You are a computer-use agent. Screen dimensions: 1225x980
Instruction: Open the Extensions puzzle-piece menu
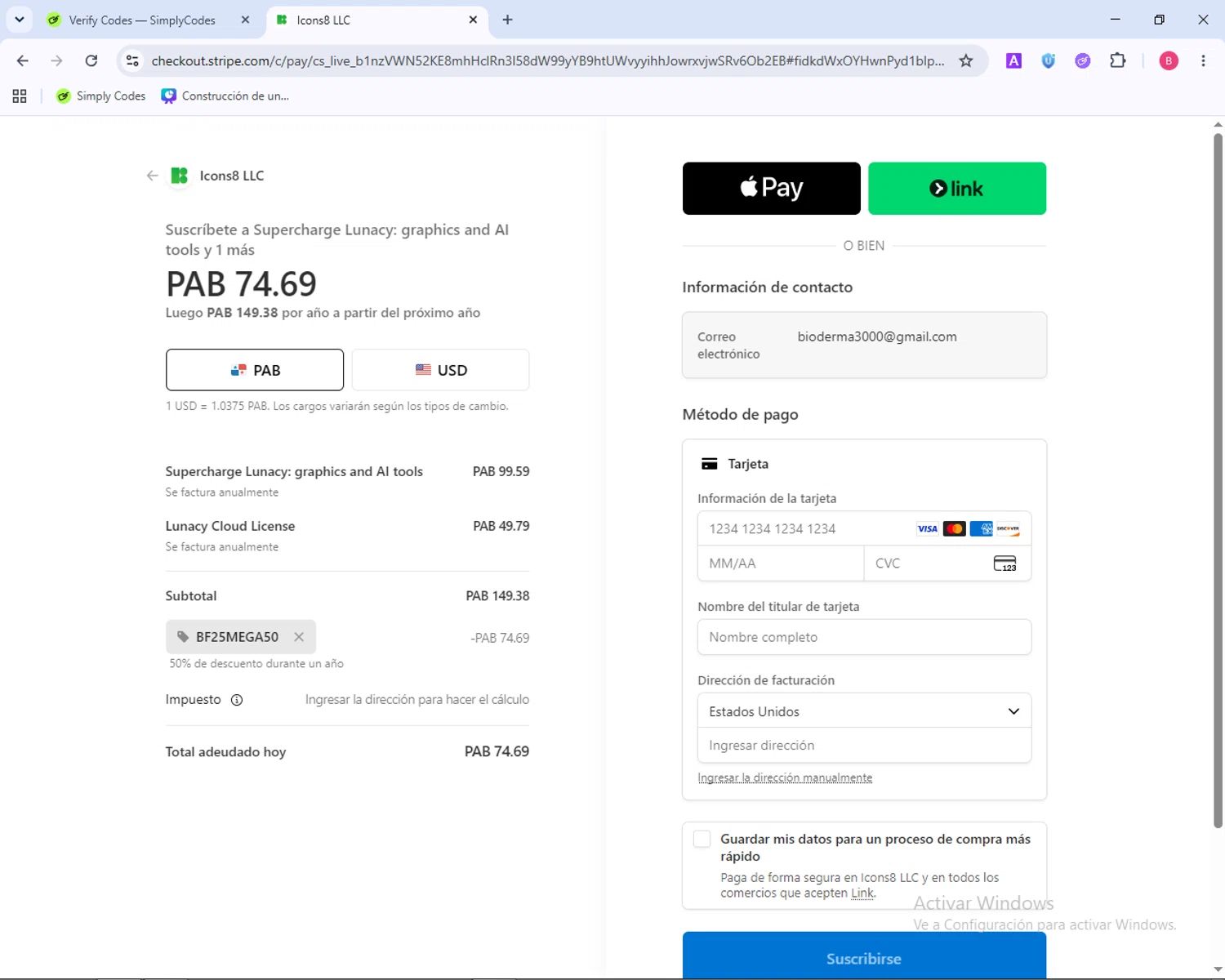coord(1117,60)
